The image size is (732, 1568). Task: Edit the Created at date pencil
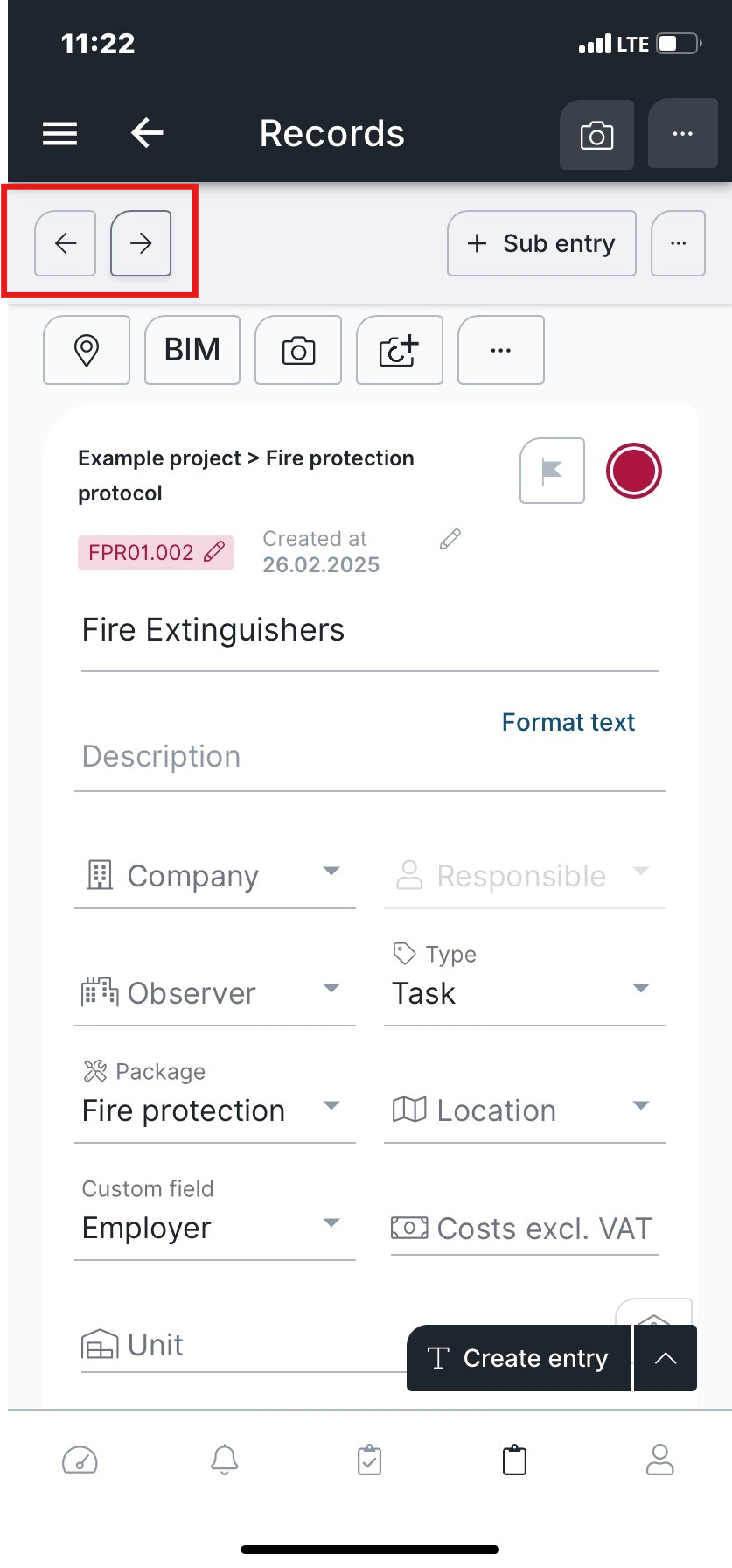tap(450, 539)
